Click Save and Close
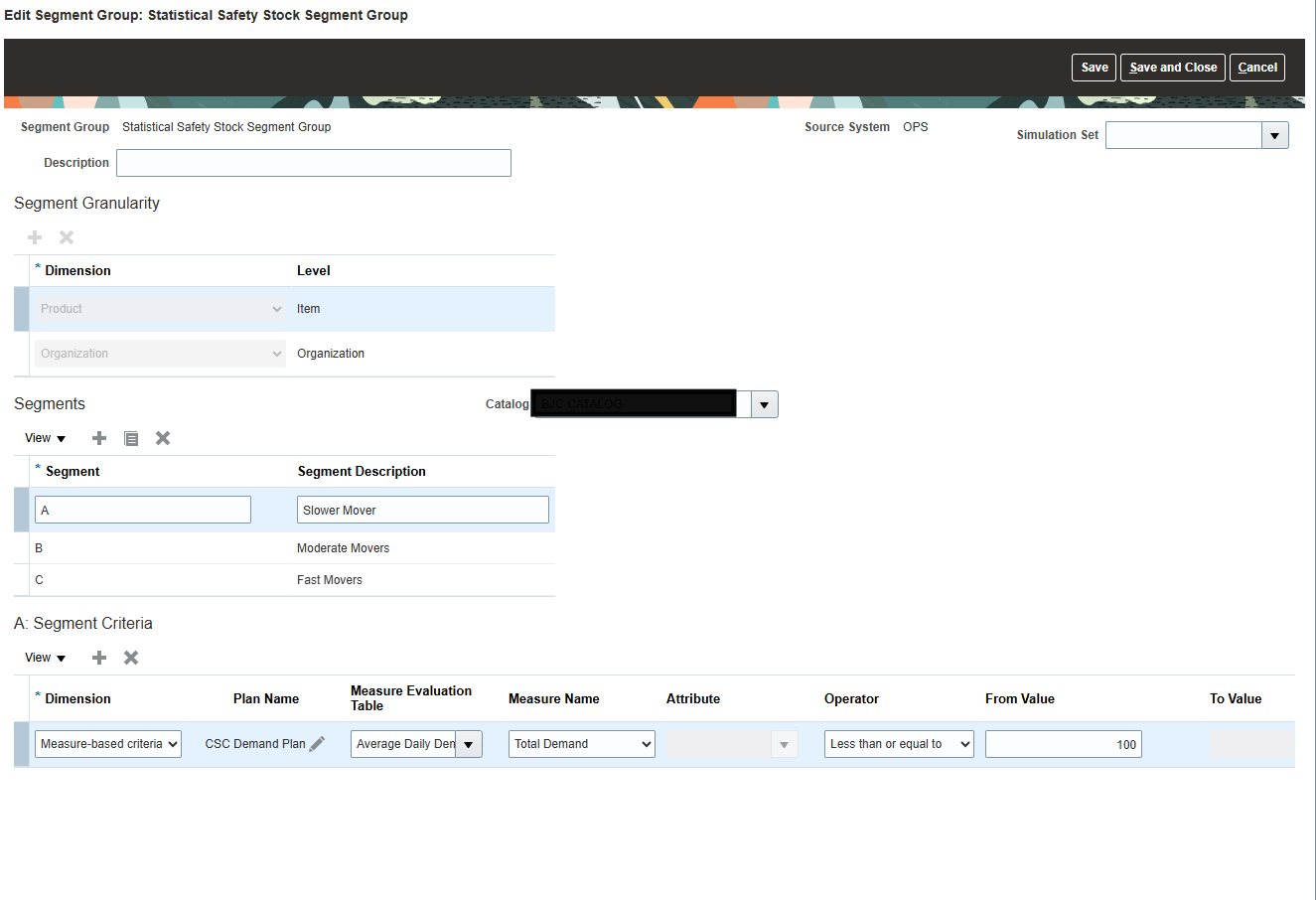Viewport: 1316px width, 900px height. [1173, 68]
